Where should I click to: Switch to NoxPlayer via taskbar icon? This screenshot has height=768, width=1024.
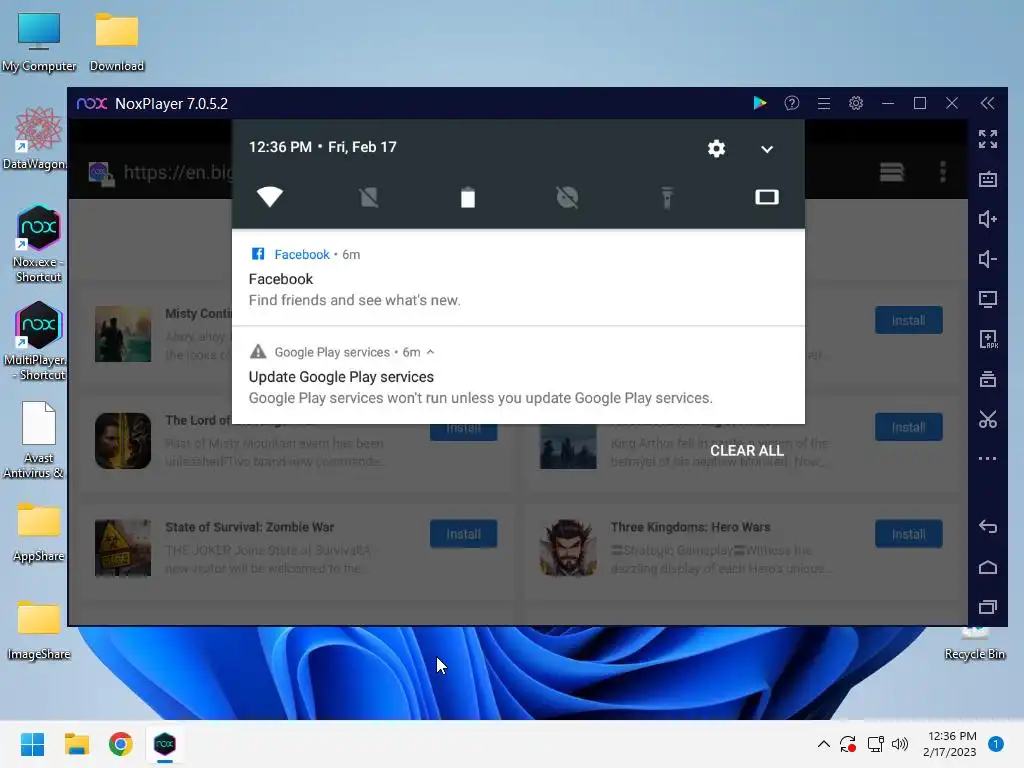(165, 744)
